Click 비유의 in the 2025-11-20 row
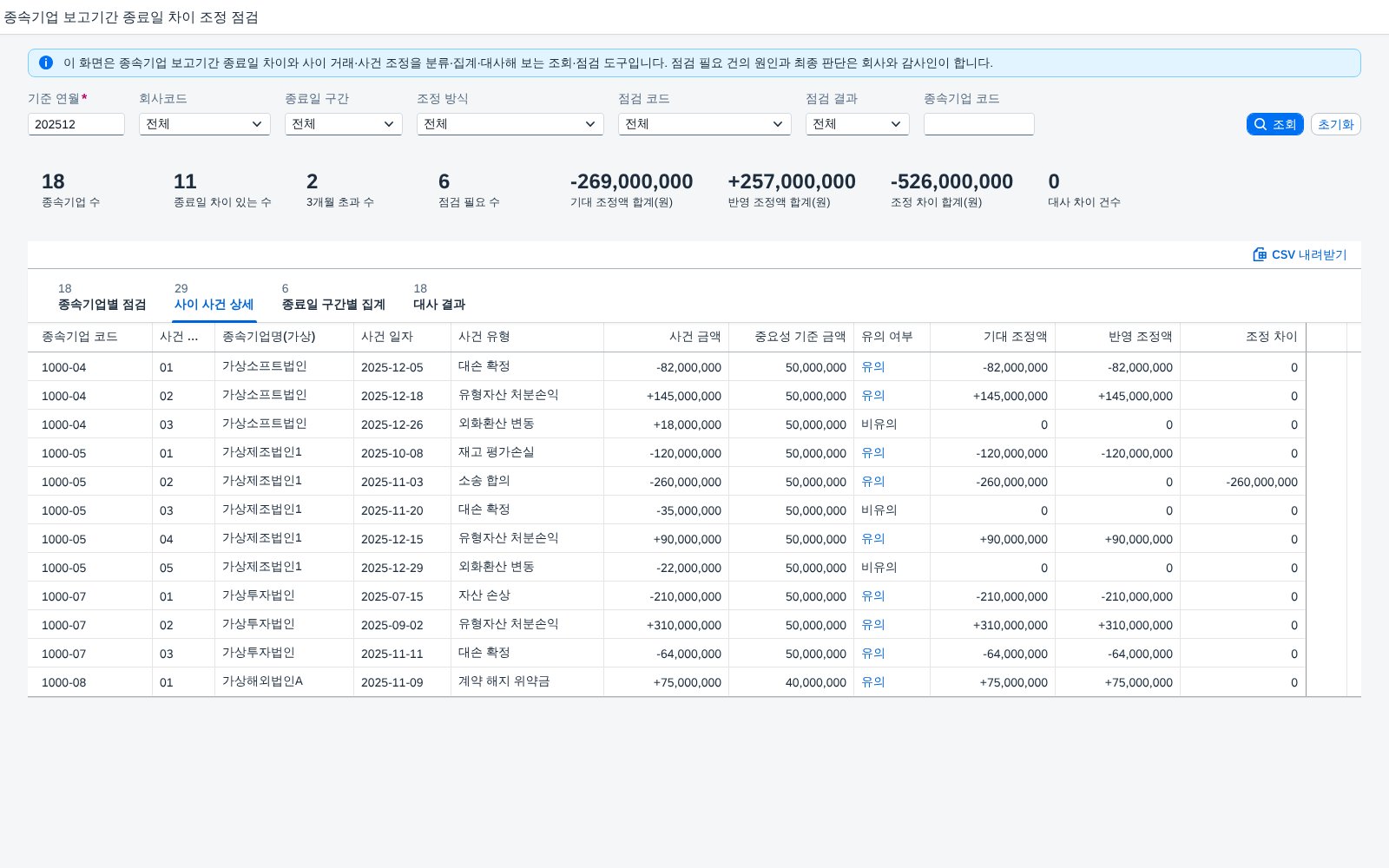1389x868 pixels. tap(879, 510)
